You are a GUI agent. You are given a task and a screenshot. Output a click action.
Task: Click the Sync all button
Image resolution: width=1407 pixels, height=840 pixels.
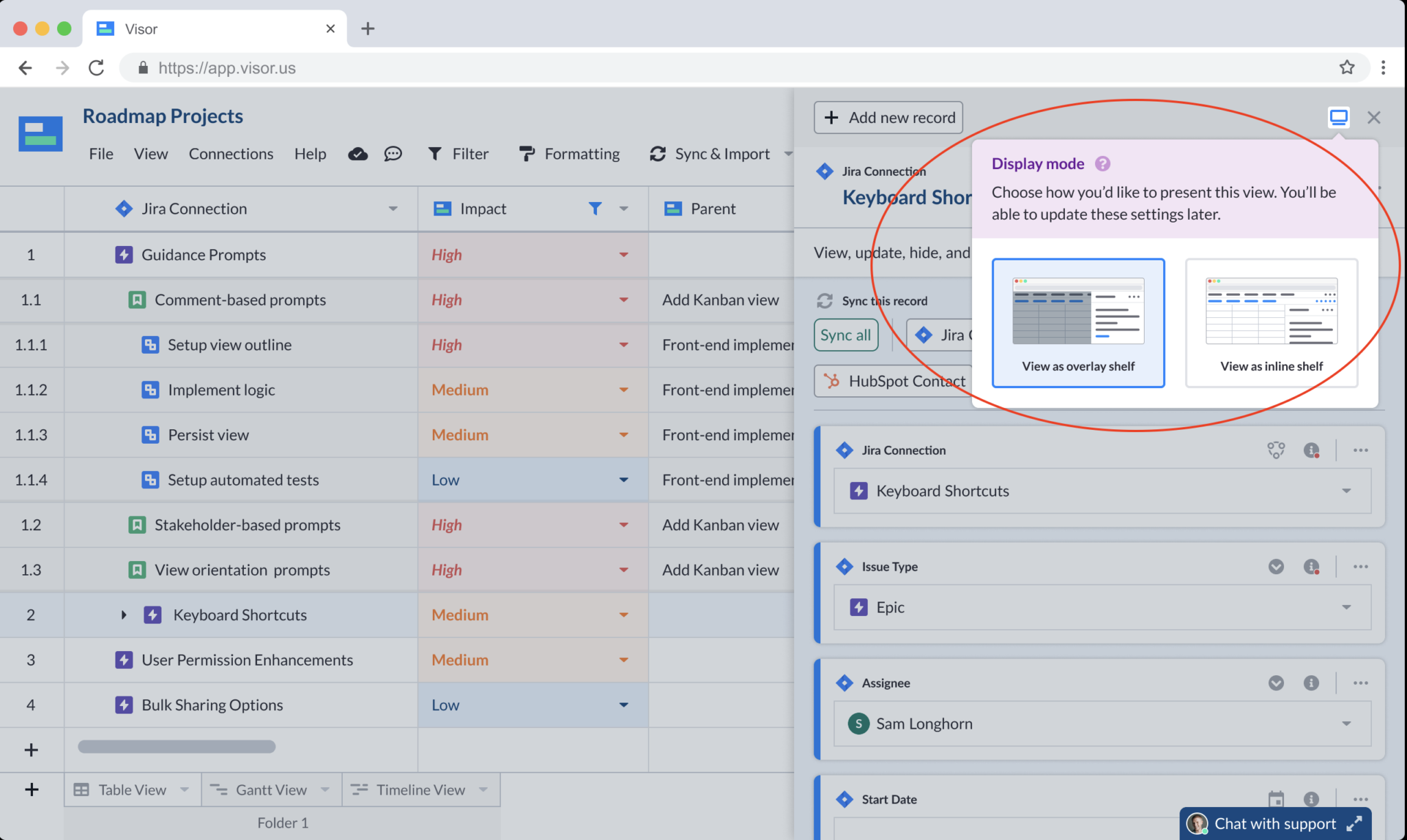[846, 335]
